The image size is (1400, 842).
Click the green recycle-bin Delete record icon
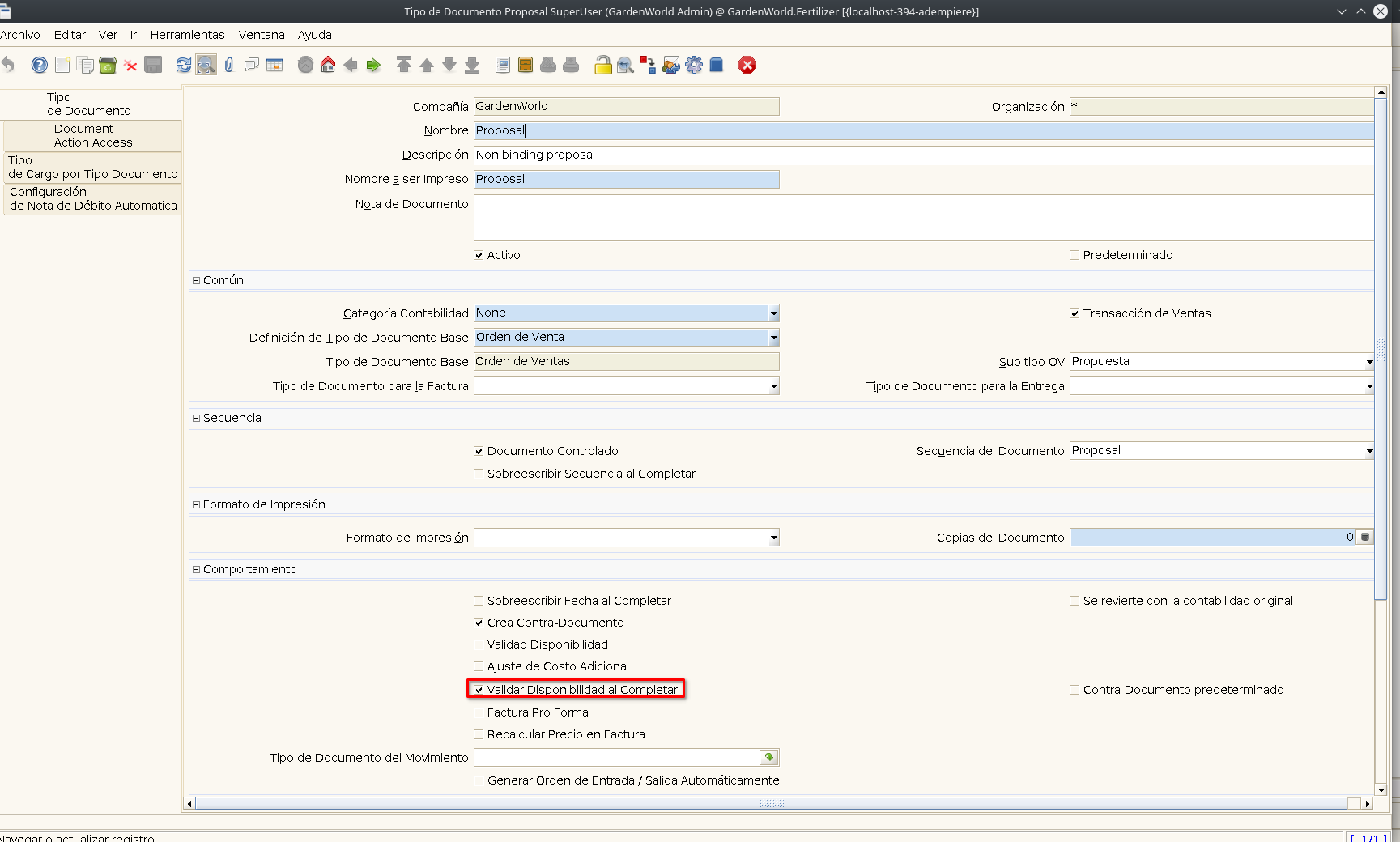tap(108, 65)
